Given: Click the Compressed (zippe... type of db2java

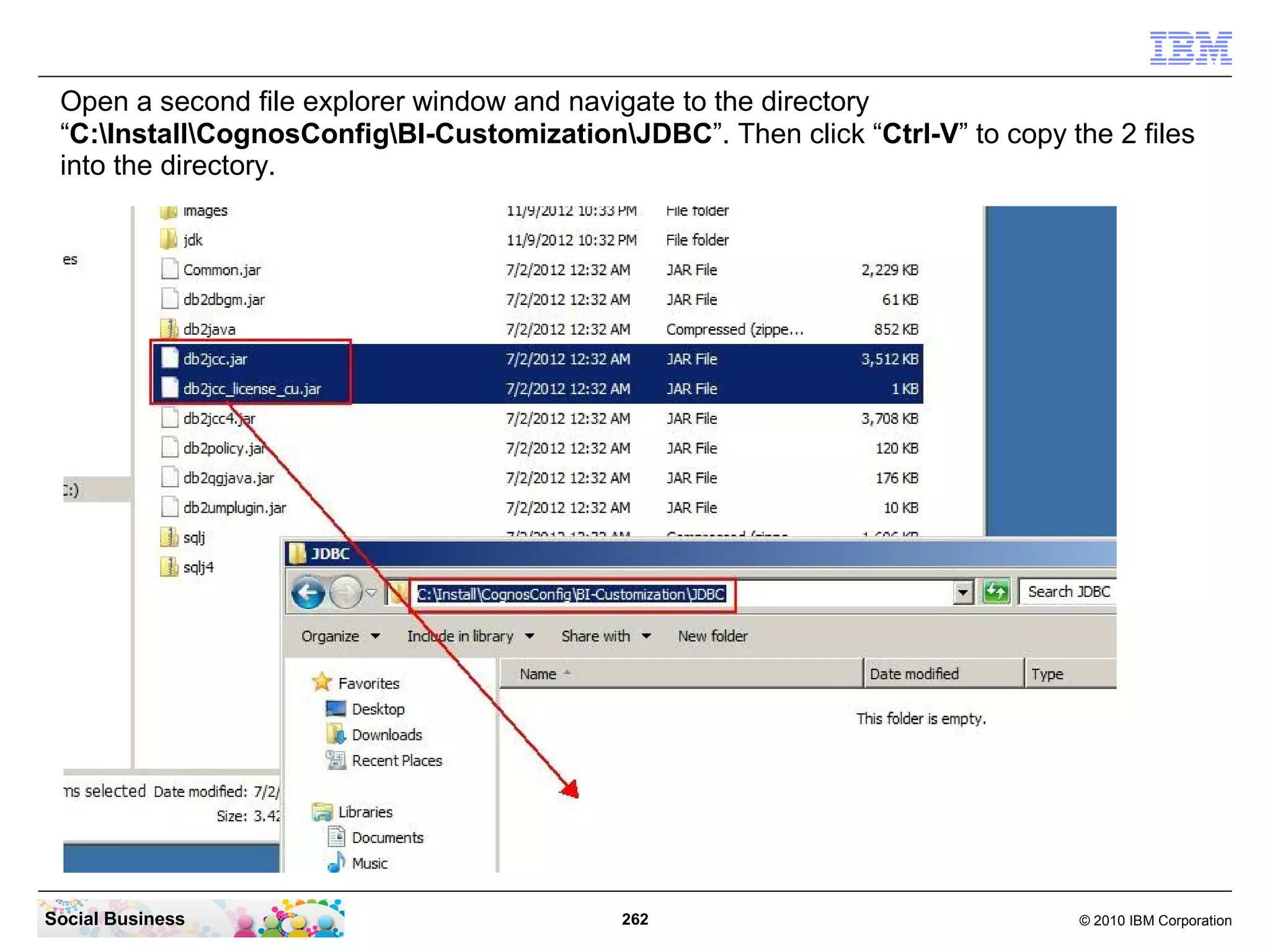Looking at the screenshot, I should click(x=735, y=329).
